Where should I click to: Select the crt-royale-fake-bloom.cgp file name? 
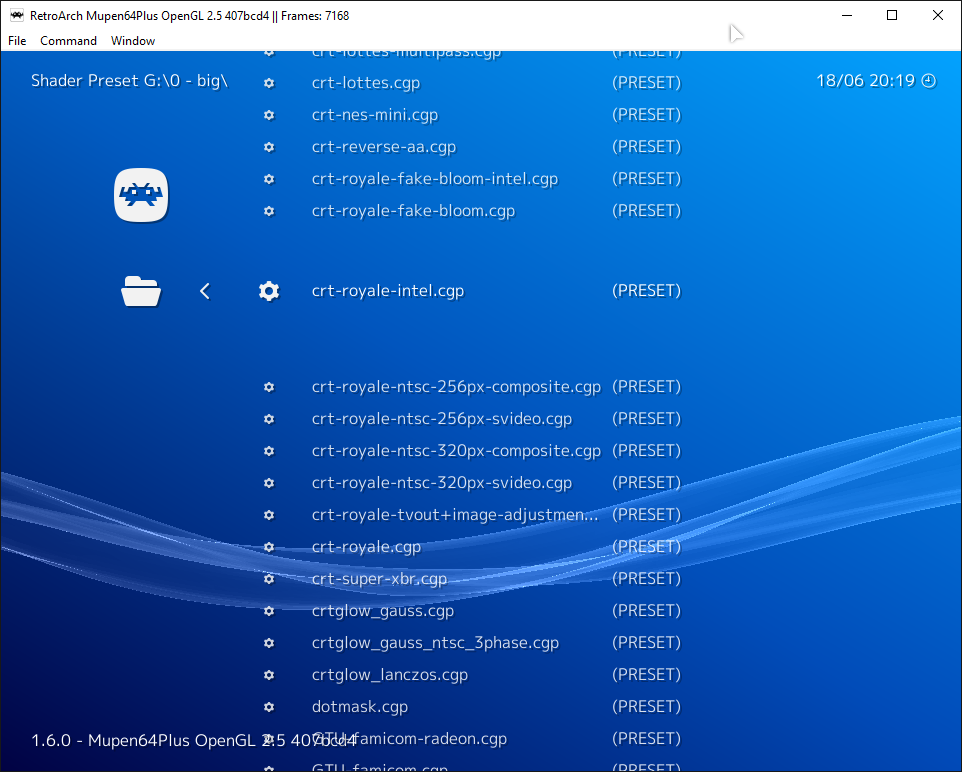(414, 210)
